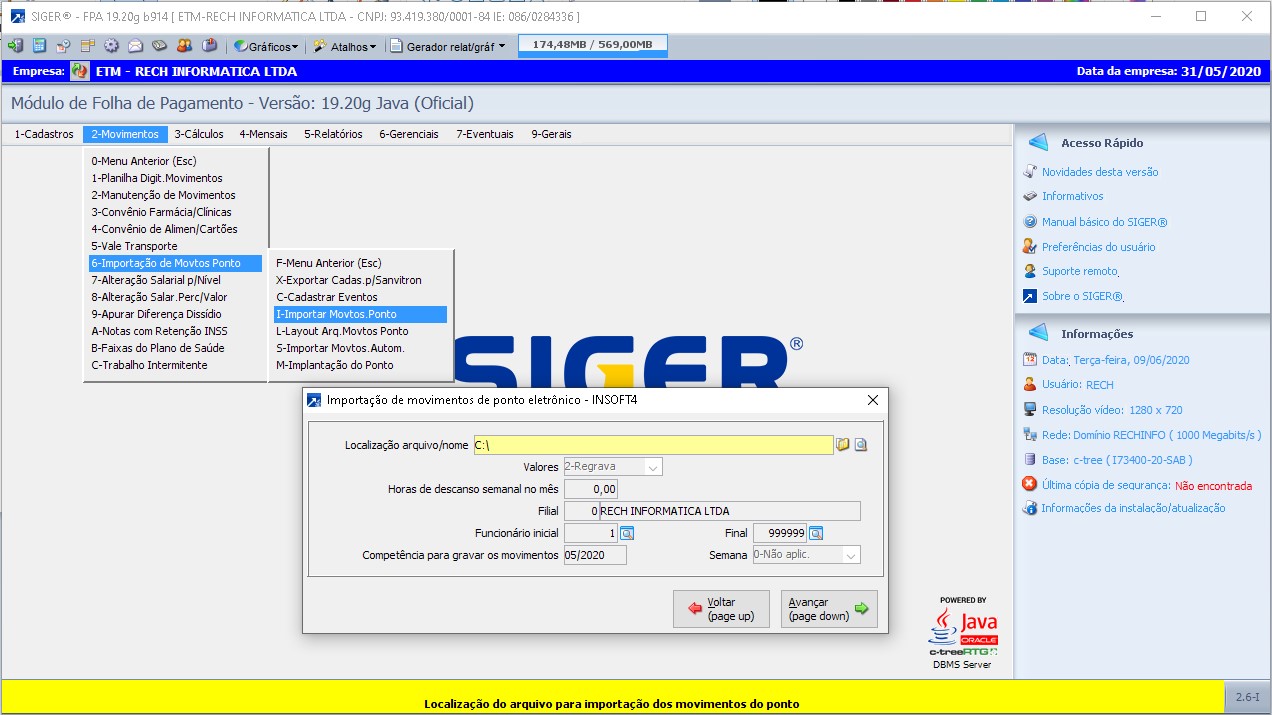Click the exit door icon in toolbar
Image resolution: width=1272 pixels, height=715 pixels.
coord(15,46)
